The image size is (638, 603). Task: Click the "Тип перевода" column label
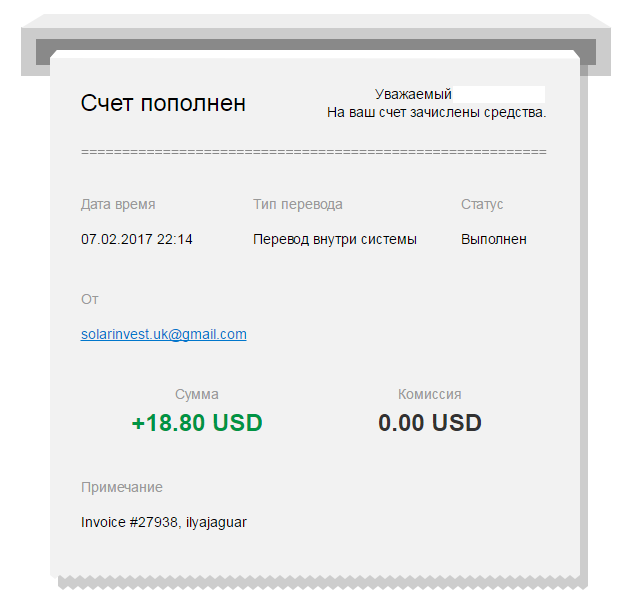298,204
